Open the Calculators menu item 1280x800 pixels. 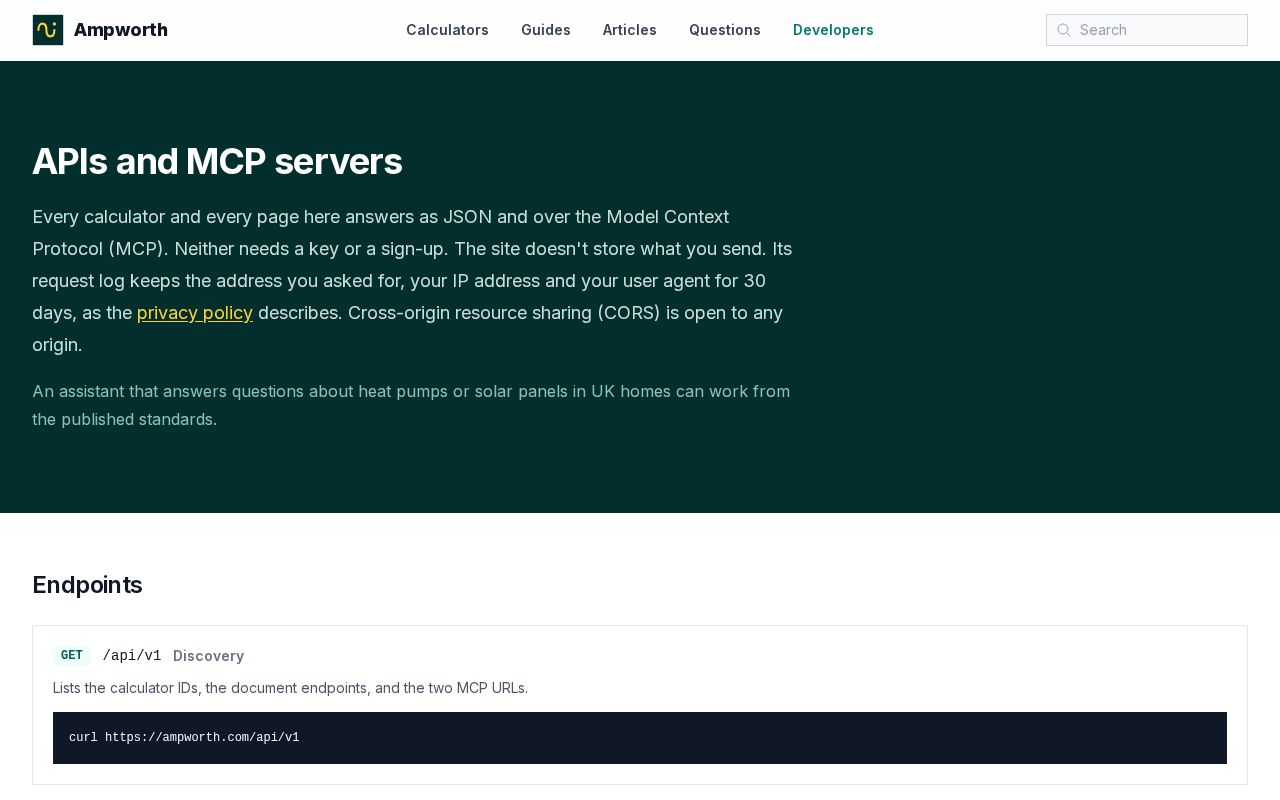tap(447, 30)
